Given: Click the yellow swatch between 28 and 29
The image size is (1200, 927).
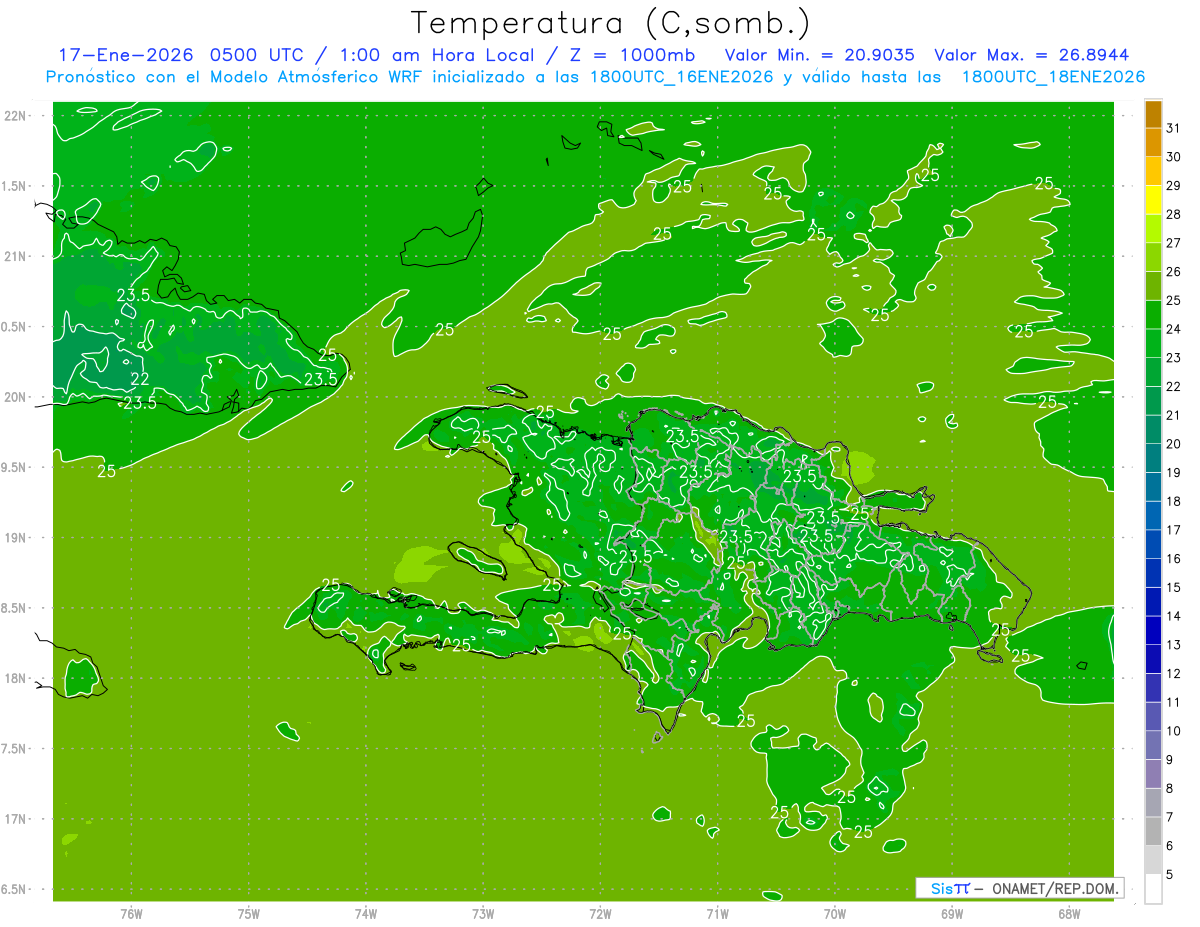Looking at the screenshot, I should click(1153, 200).
